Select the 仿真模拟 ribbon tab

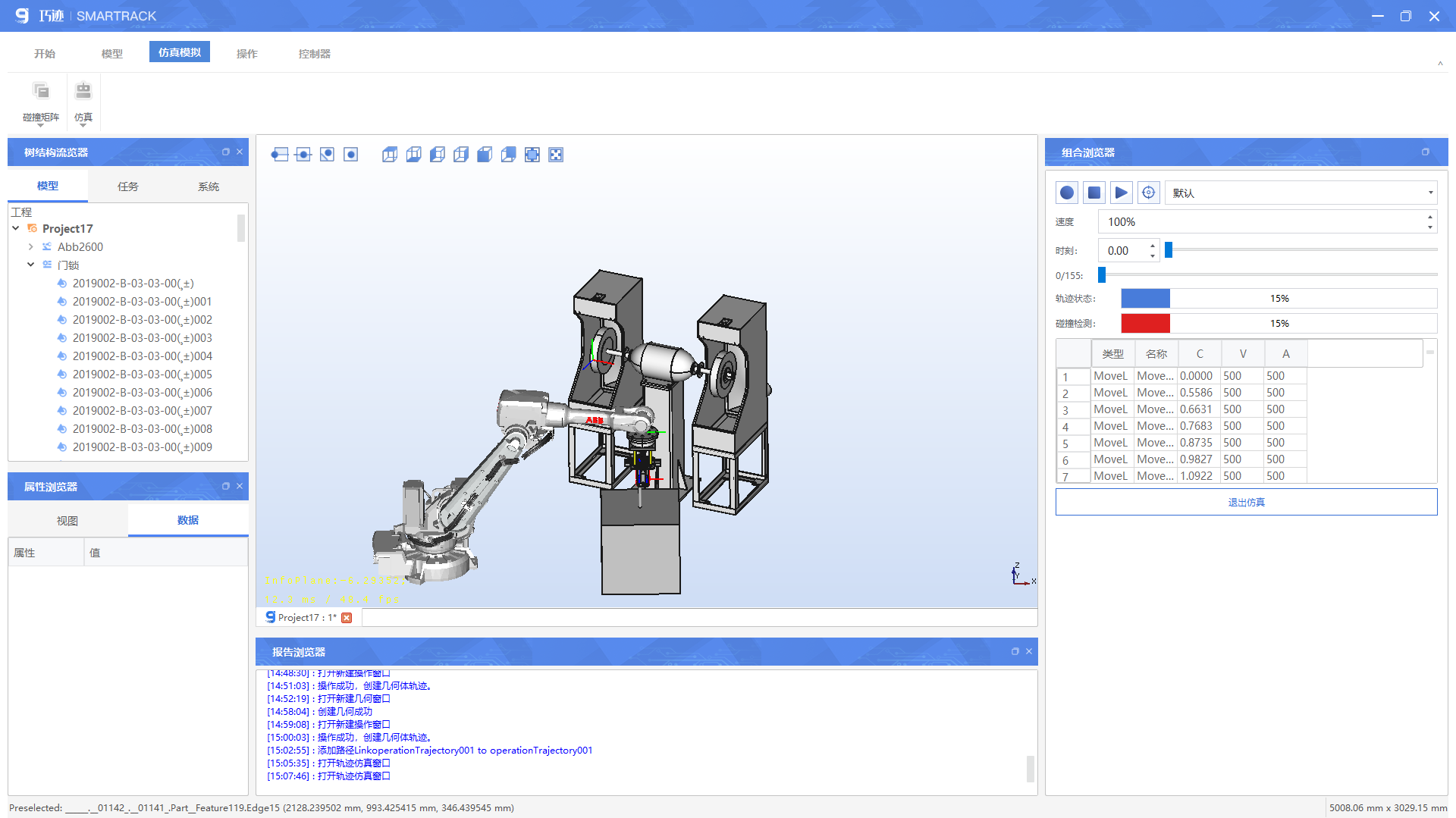click(x=180, y=52)
